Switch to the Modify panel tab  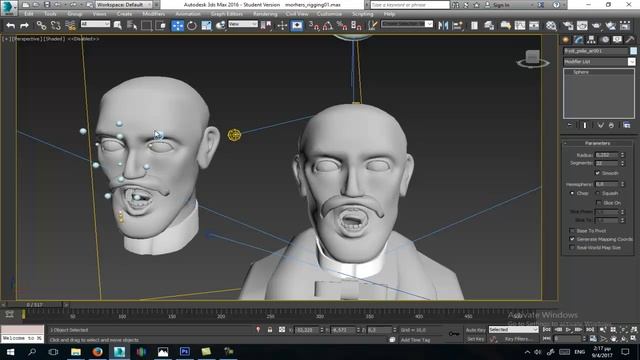(x=579, y=40)
